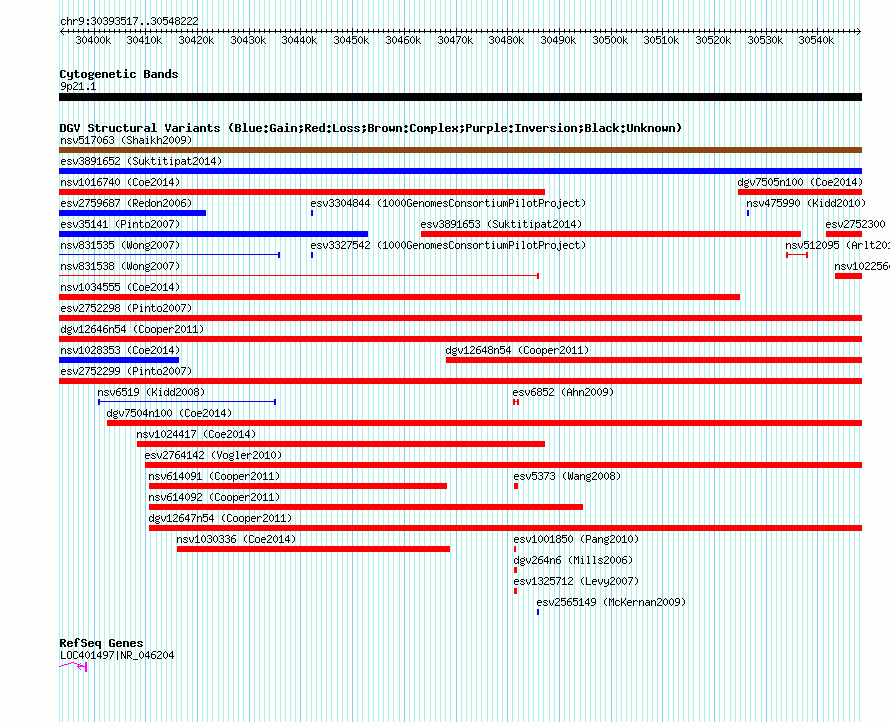Click the 30470k mark on the ruler
890x722 pixels.
455,40
